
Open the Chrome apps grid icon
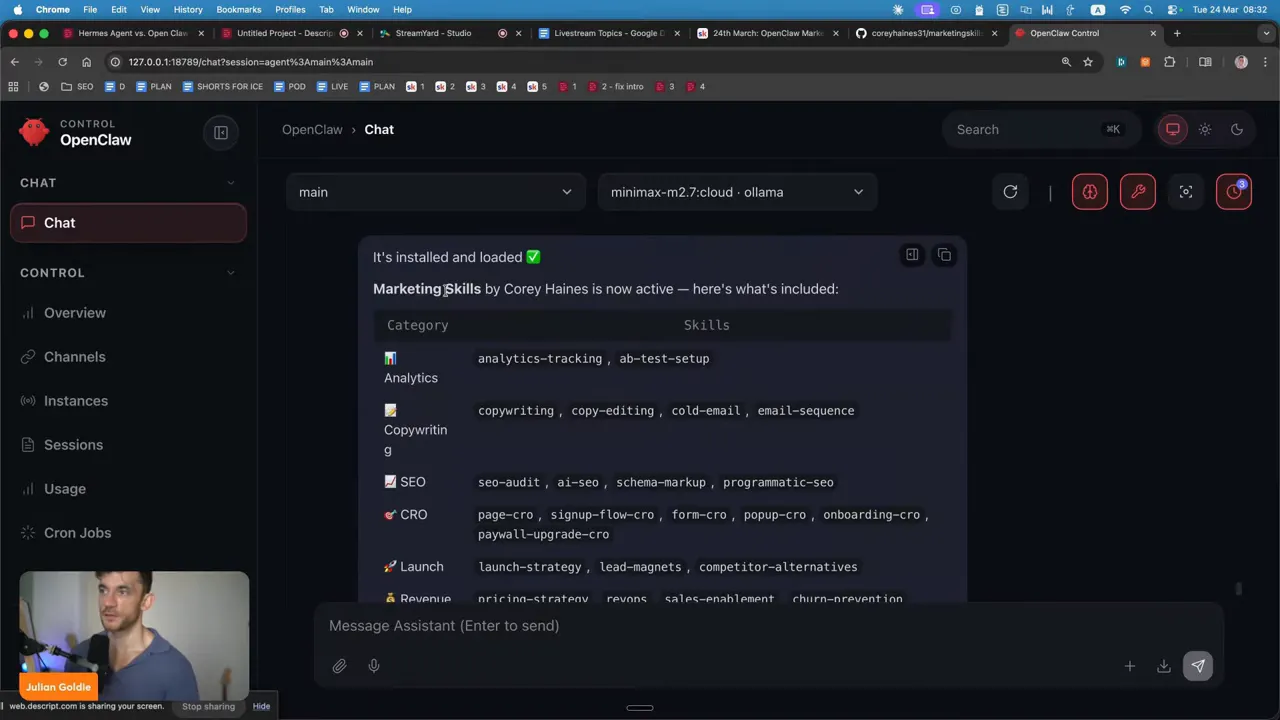pyautogui.click(x=13, y=87)
